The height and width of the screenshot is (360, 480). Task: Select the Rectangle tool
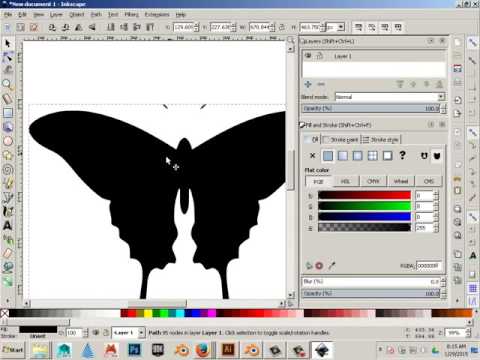8,112
